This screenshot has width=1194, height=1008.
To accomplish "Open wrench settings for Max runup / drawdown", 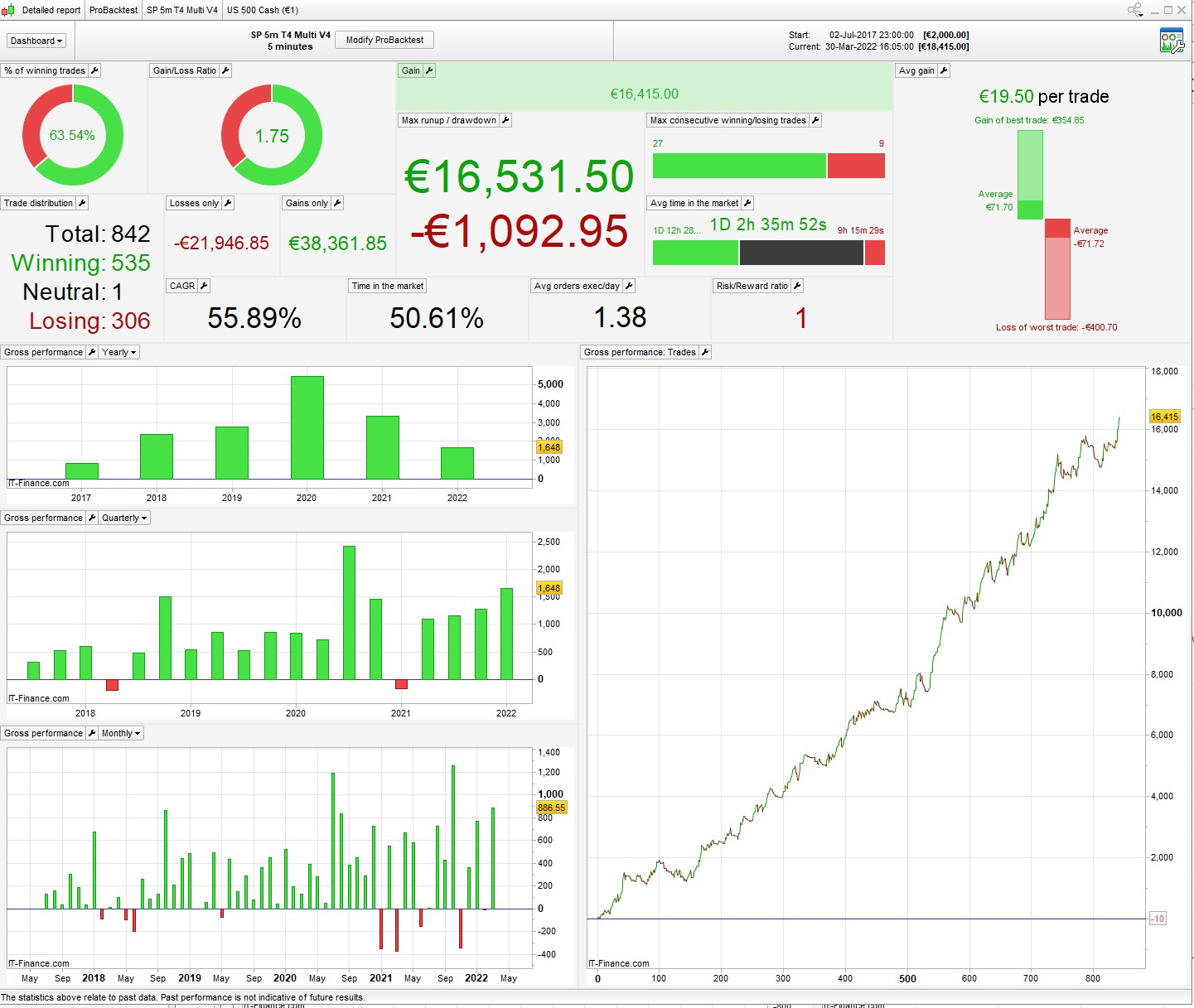I will (x=505, y=120).
